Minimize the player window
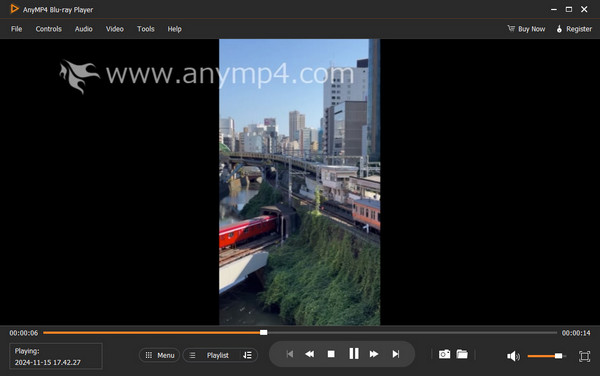 (x=554, y=10)
